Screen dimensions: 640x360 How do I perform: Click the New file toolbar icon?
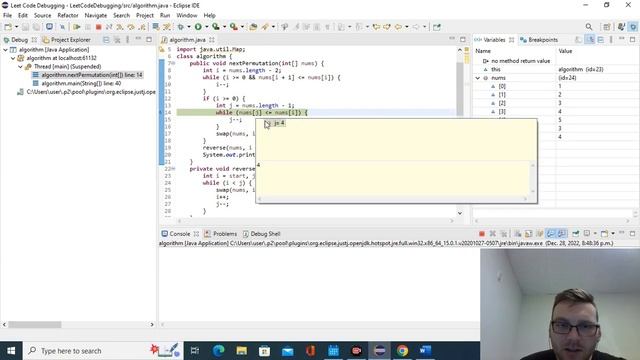tap(8, 27)
